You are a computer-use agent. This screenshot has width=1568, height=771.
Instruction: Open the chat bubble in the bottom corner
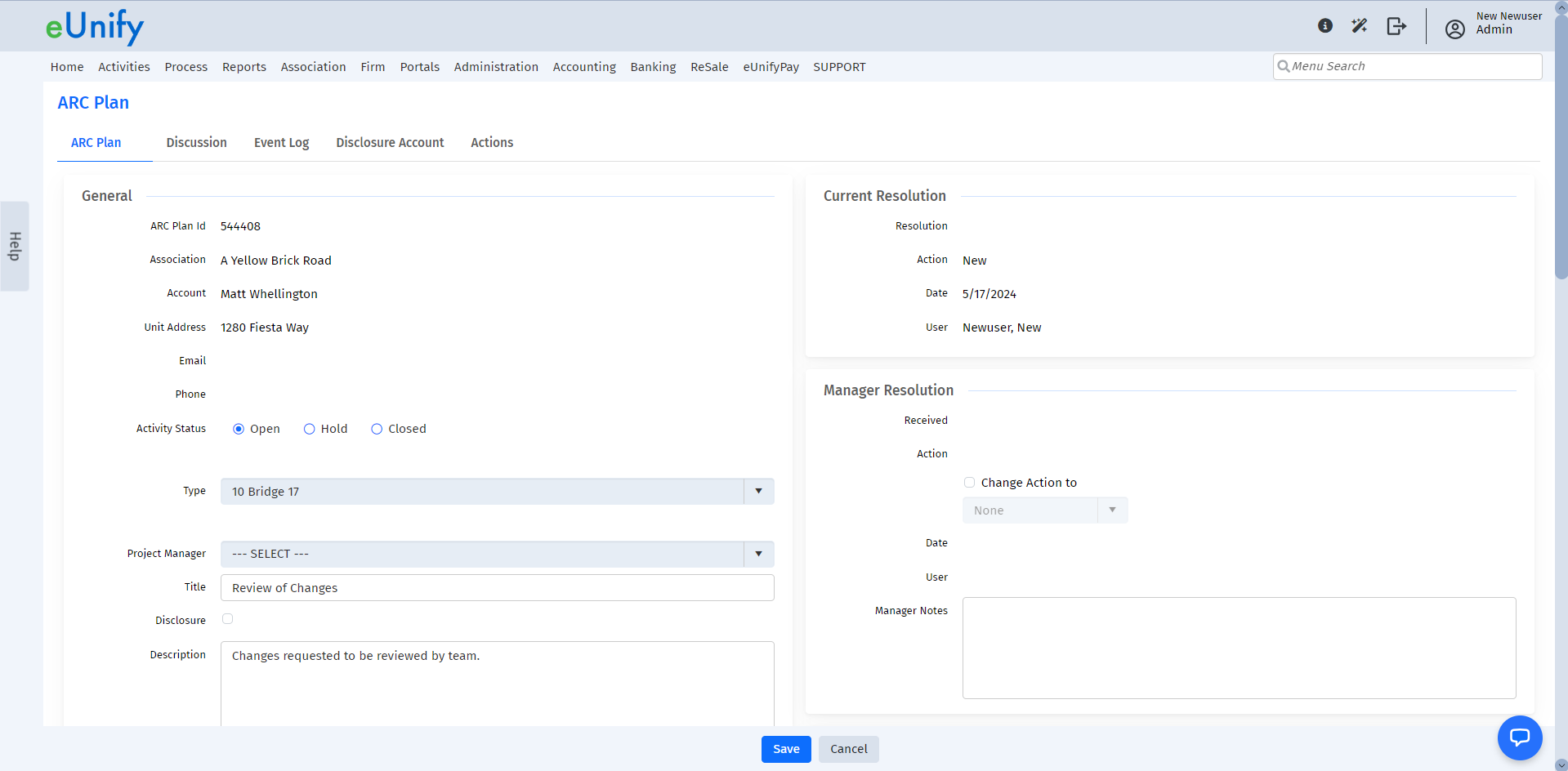point(1520,738)
